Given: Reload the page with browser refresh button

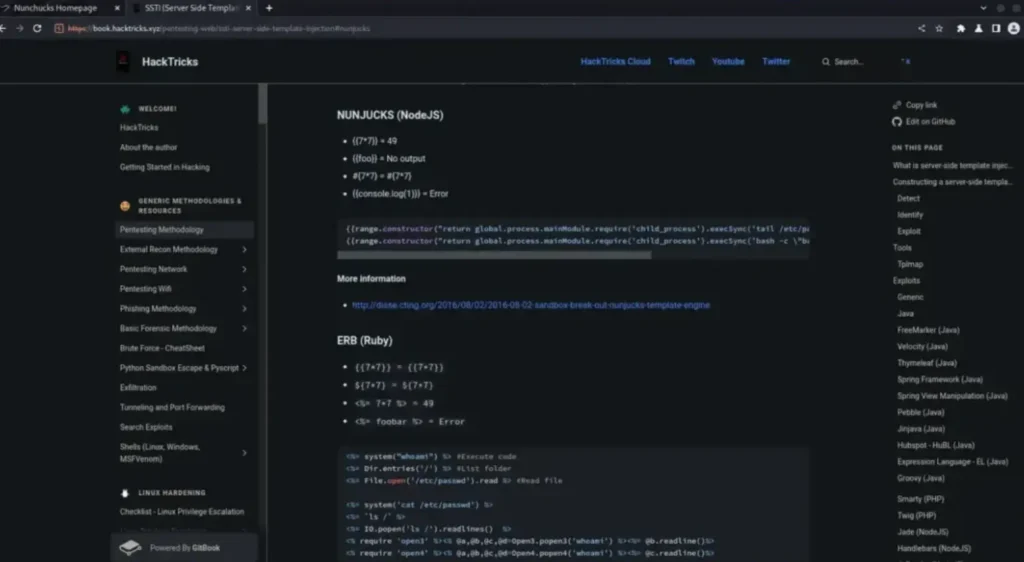Looking at the screenshot, I should point(37,28).
